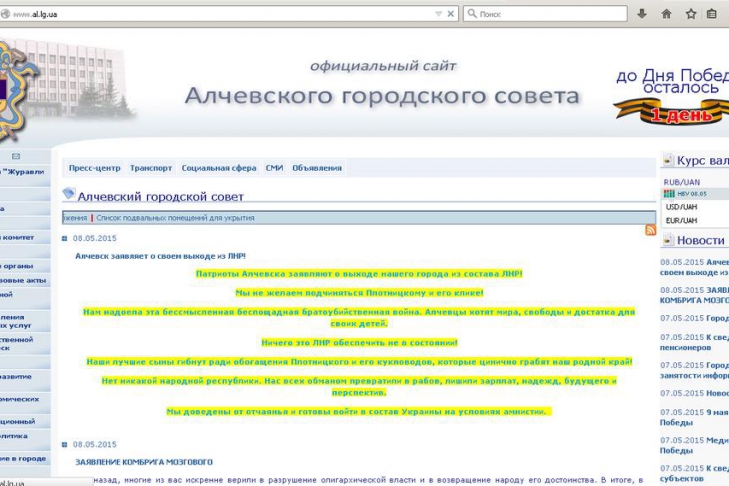Click the magnifier icon in search box

[x=472, y=14]
